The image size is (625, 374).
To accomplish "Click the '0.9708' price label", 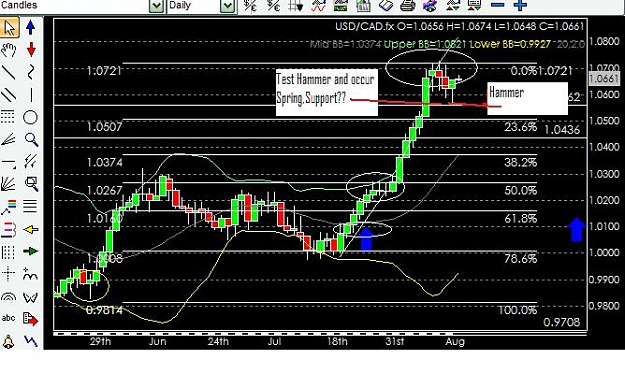I will [x=562, y=322].
